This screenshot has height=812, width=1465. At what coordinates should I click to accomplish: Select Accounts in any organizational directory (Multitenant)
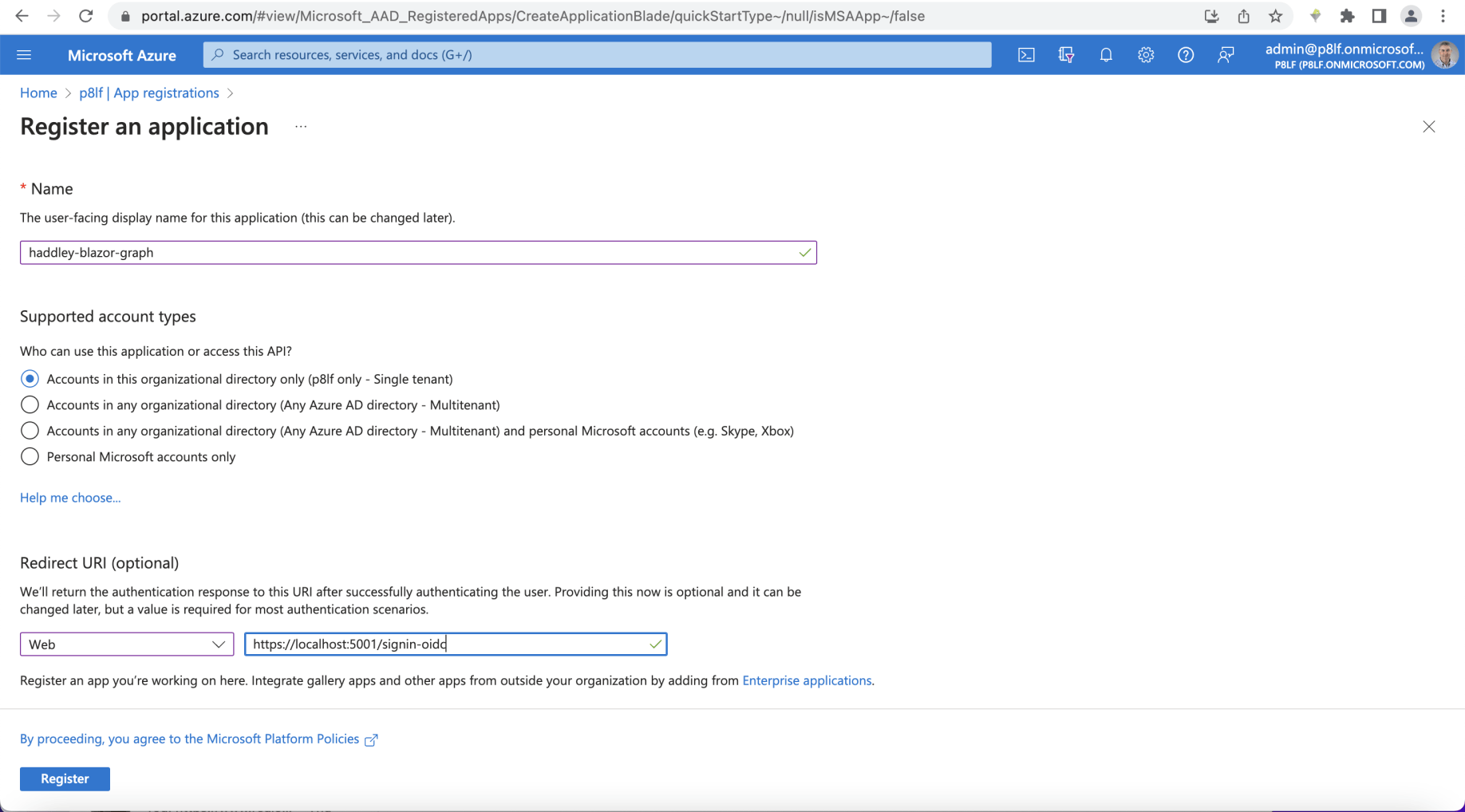coord(30,404)
